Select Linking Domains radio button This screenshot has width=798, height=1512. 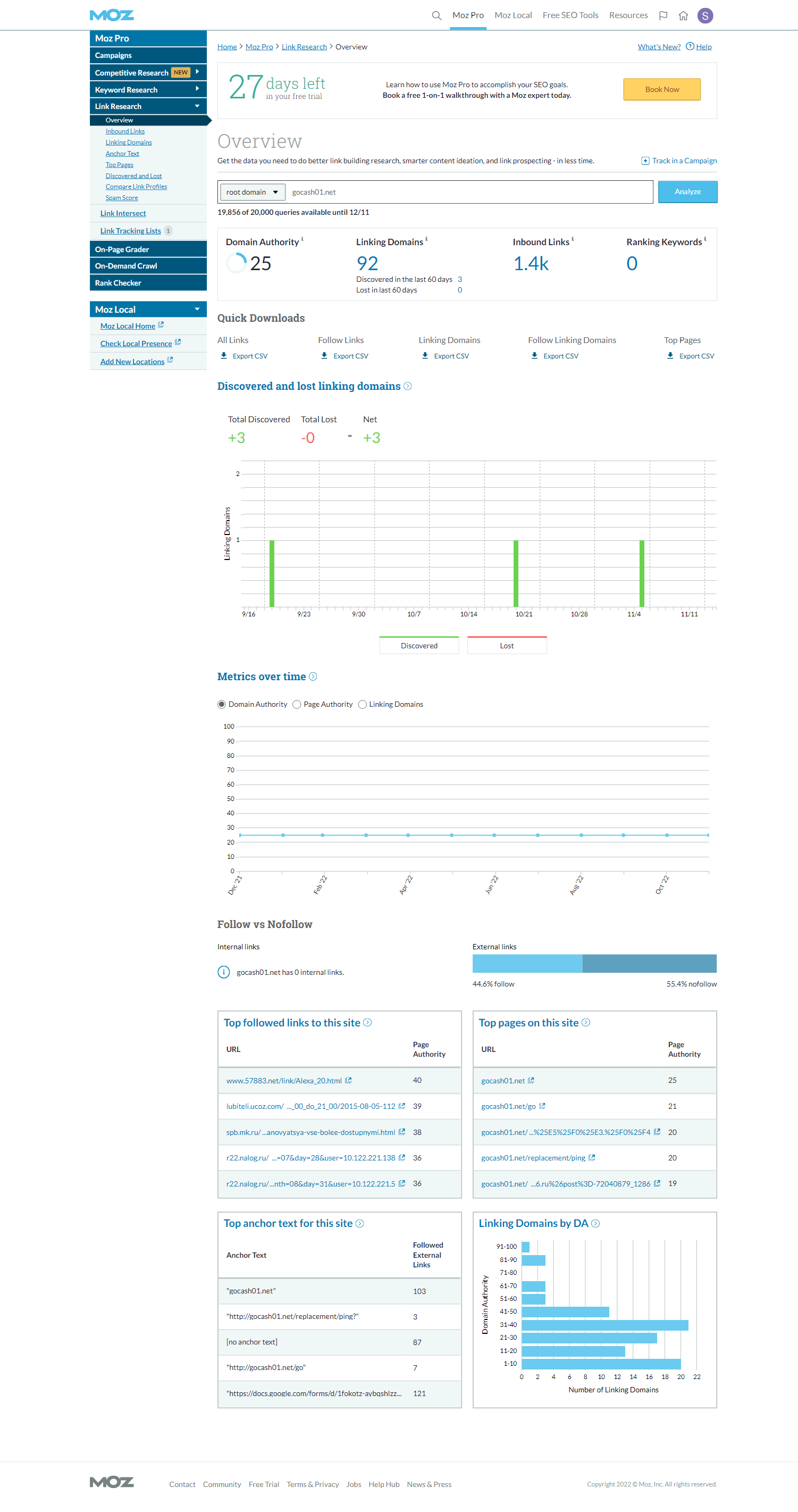click(363, 704)
